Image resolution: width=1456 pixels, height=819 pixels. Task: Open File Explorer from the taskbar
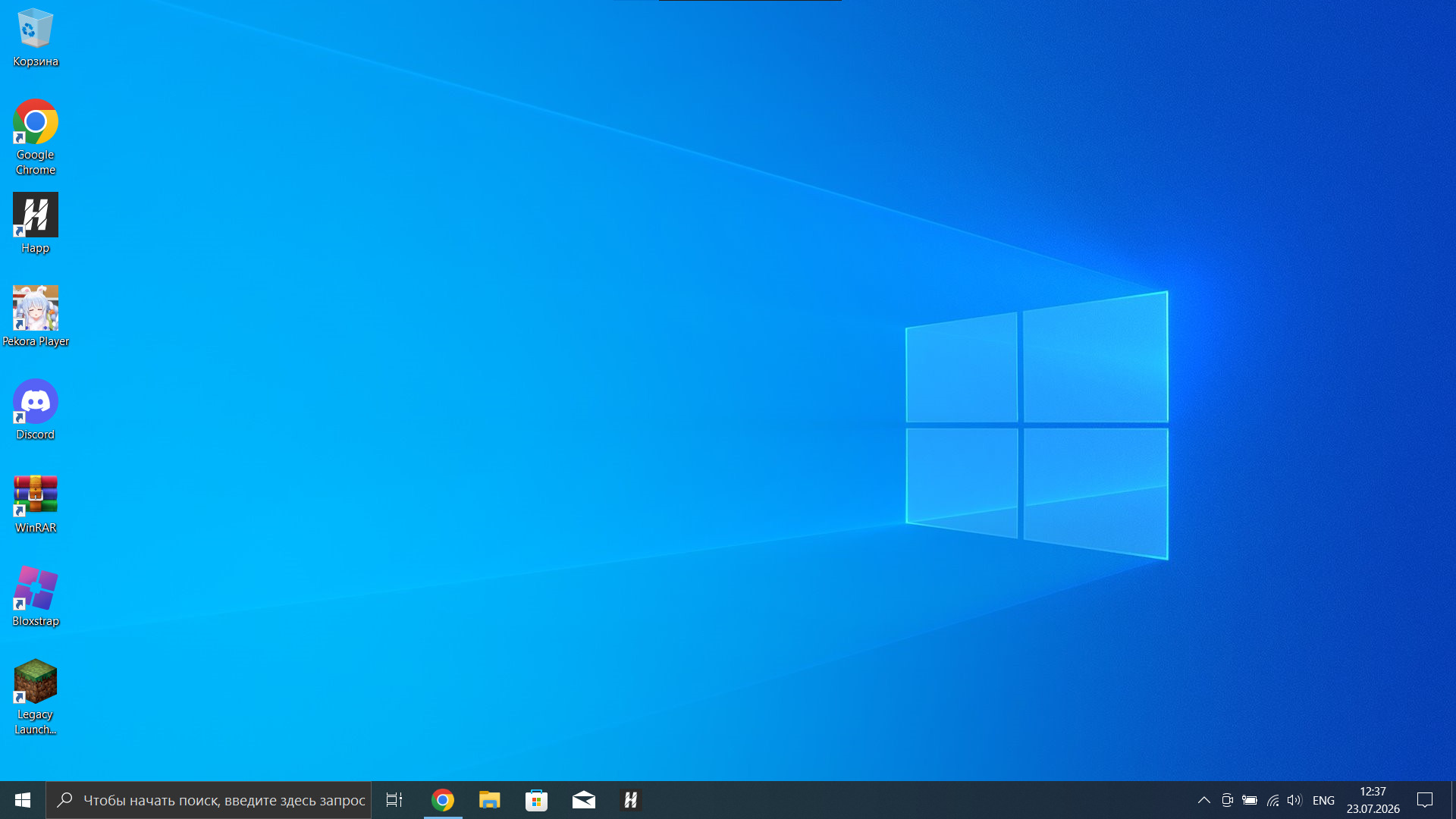coord(490,800)
